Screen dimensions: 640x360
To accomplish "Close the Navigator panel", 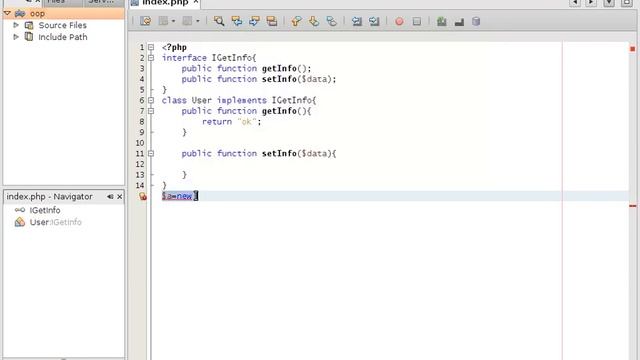I will point(120,197).
